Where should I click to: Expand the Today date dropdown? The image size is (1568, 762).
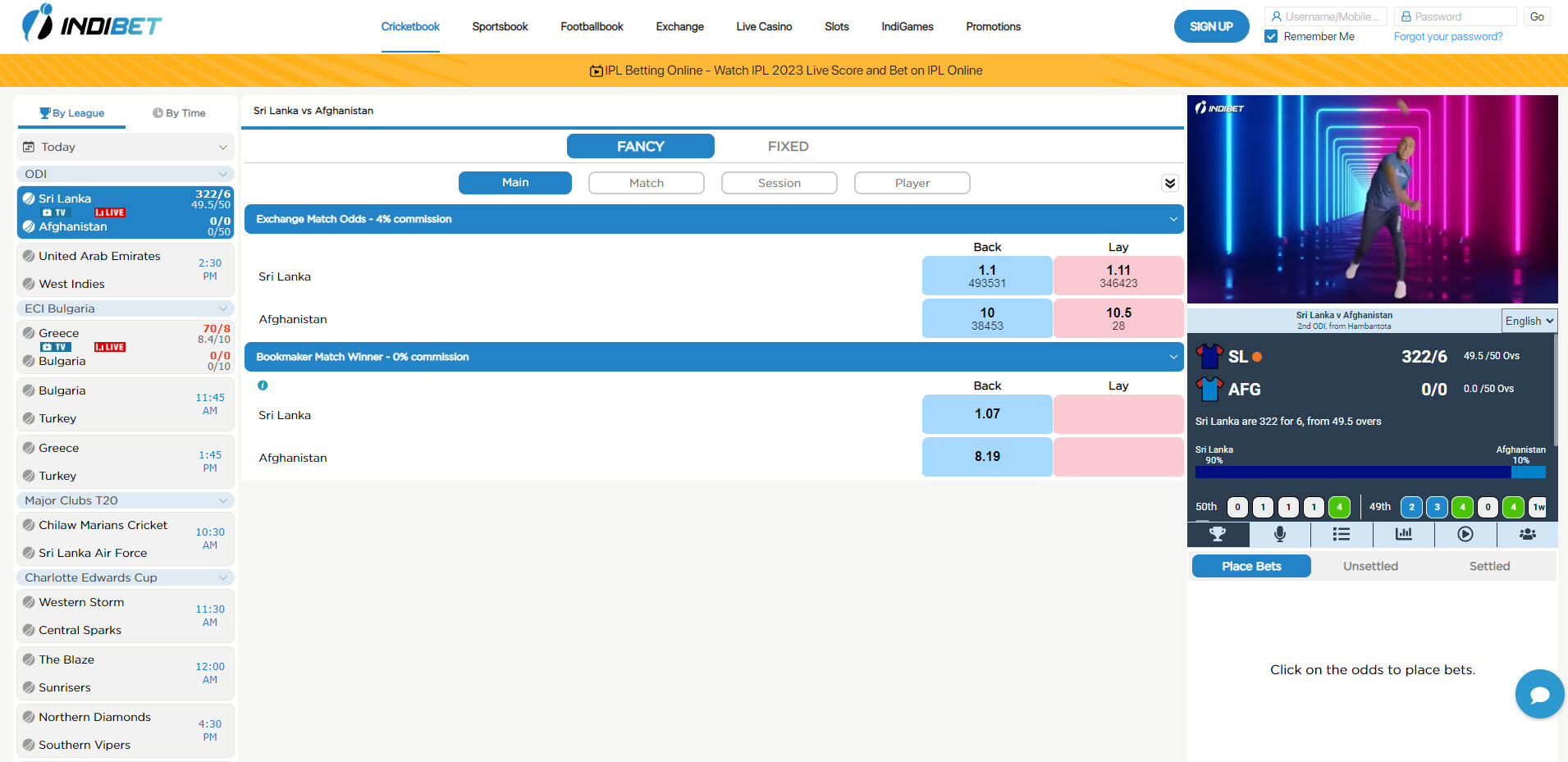click(x=126, y=147)
